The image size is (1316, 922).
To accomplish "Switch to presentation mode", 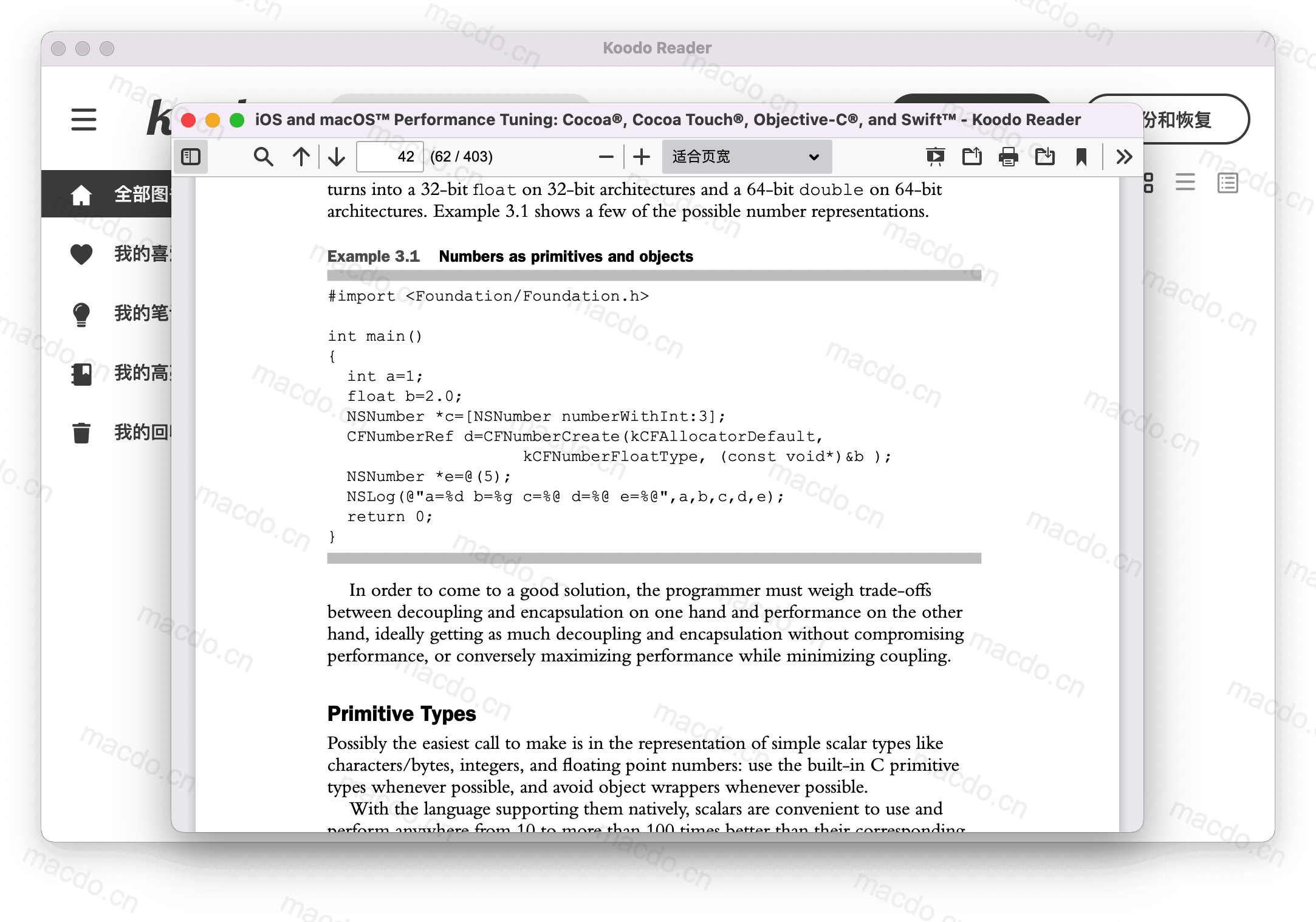I will (936, 157).
